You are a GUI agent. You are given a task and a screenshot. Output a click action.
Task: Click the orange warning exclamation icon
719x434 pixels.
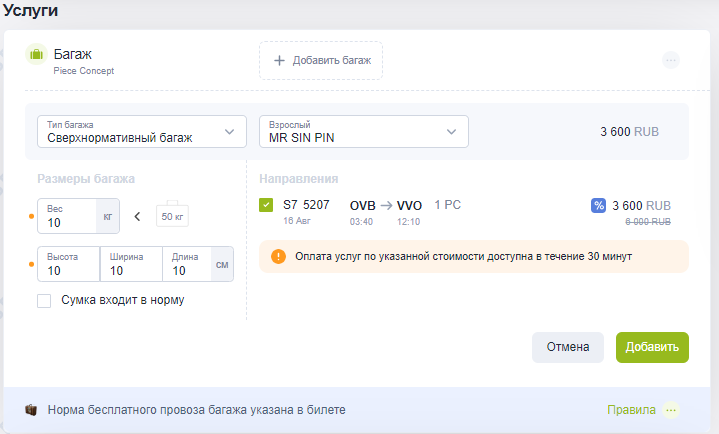click(278, 256)
